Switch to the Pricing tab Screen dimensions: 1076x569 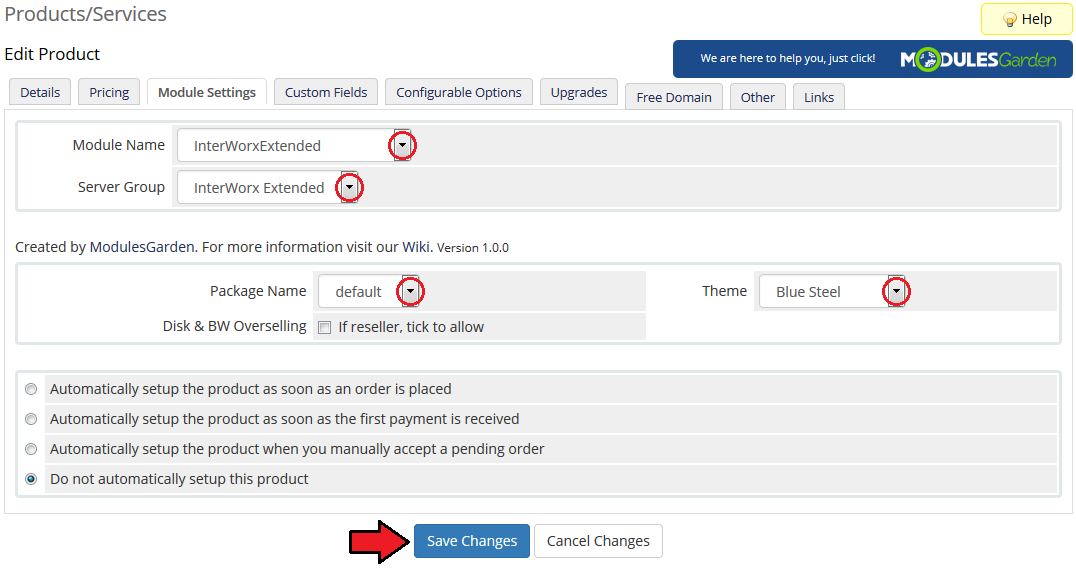coord(109,92)
